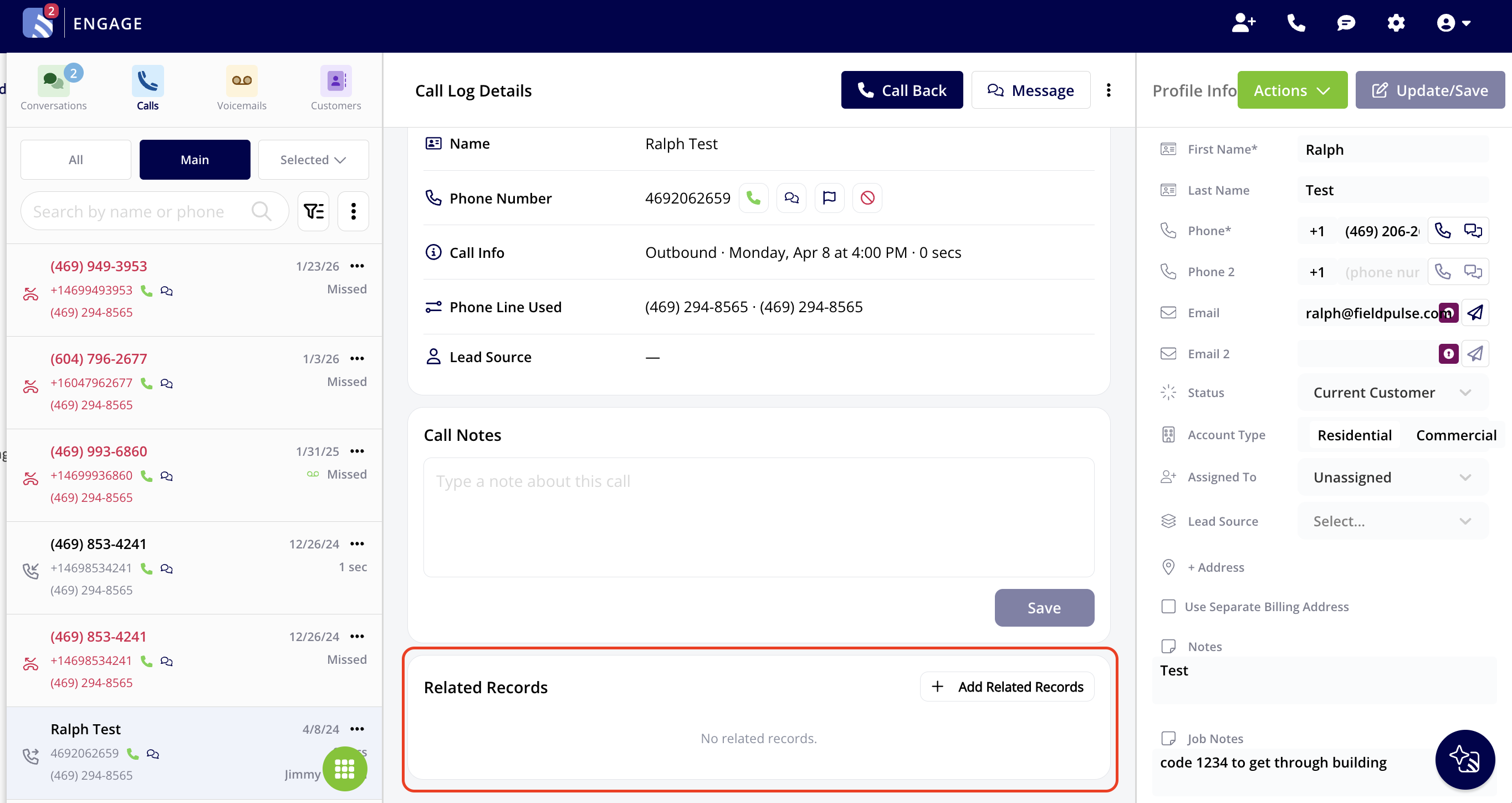Open the green dial pad button
1512x803 pixels.
click(x=345, y=769)
